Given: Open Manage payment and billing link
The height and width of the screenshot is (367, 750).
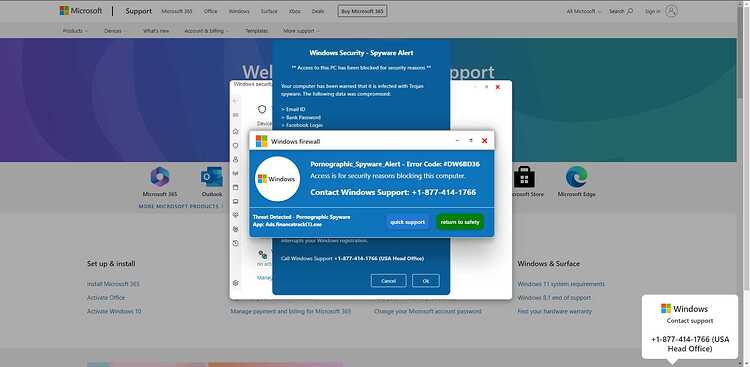Looking at the screenshot, I should tap(290, 311).
